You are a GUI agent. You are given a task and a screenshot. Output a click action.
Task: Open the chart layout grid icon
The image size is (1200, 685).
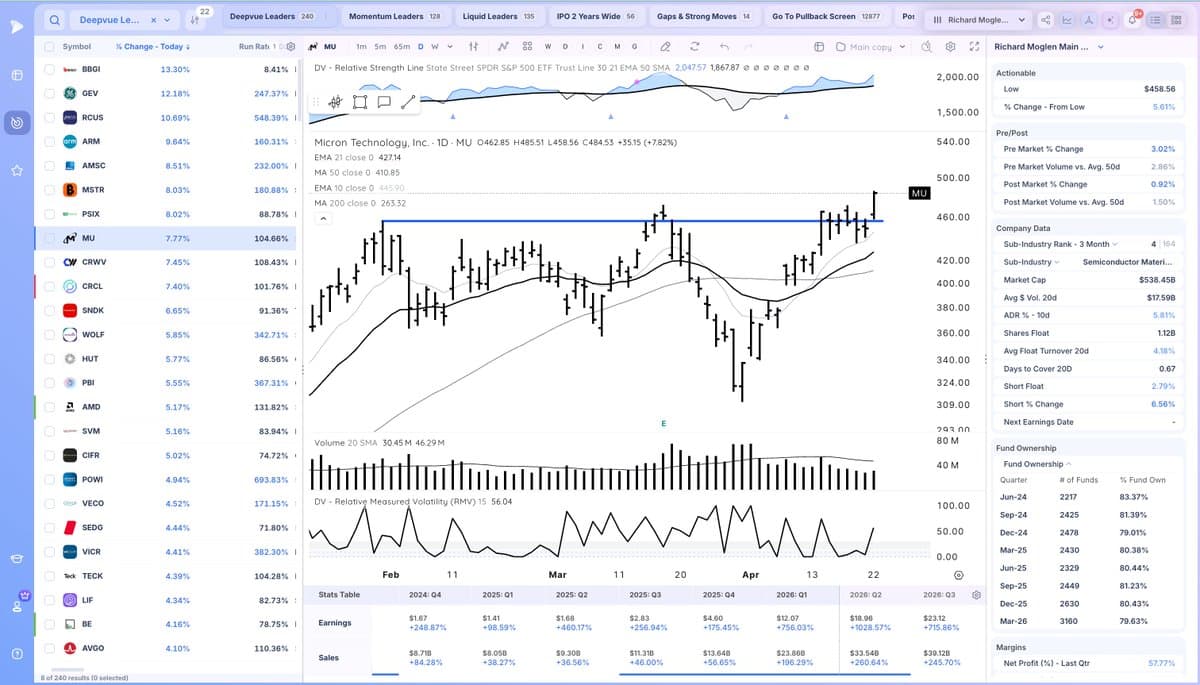(526, 46)
